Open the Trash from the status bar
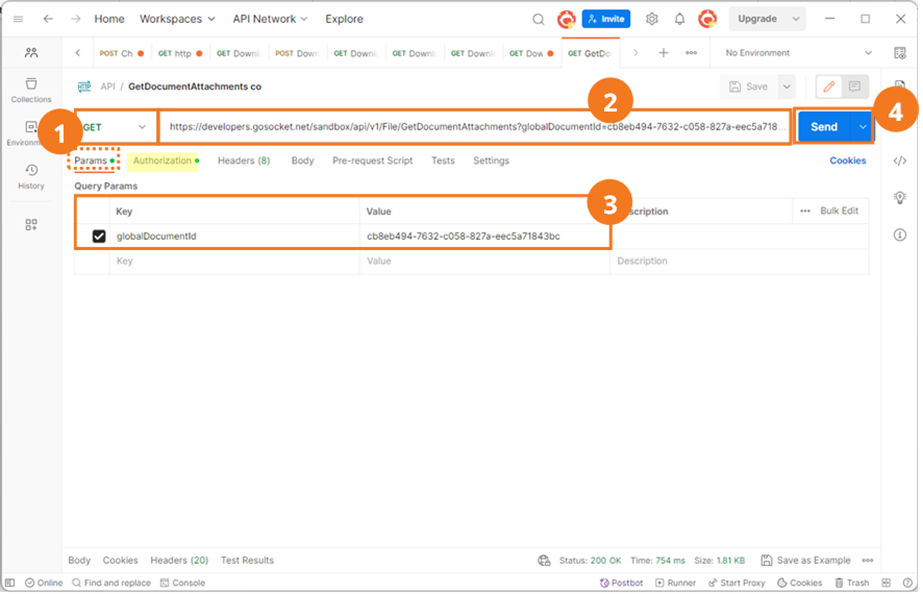This screenshot has width=923, height=594. pos(852,583)
